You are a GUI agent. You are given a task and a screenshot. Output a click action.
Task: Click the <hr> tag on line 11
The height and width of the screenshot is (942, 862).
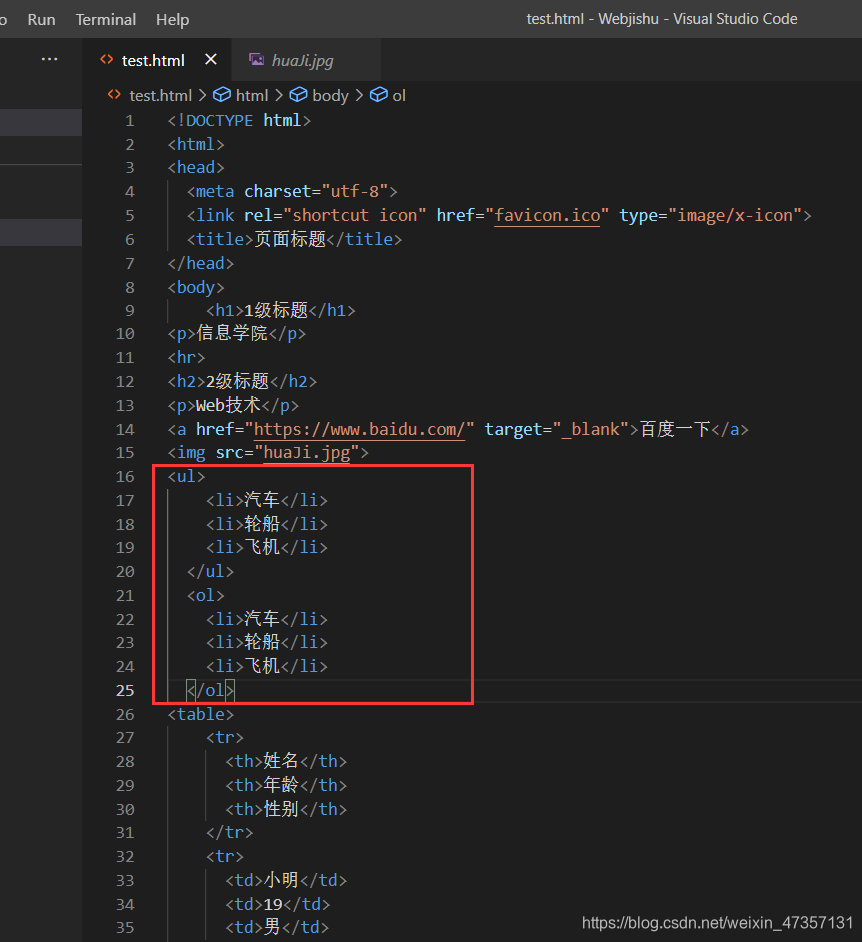186,357
